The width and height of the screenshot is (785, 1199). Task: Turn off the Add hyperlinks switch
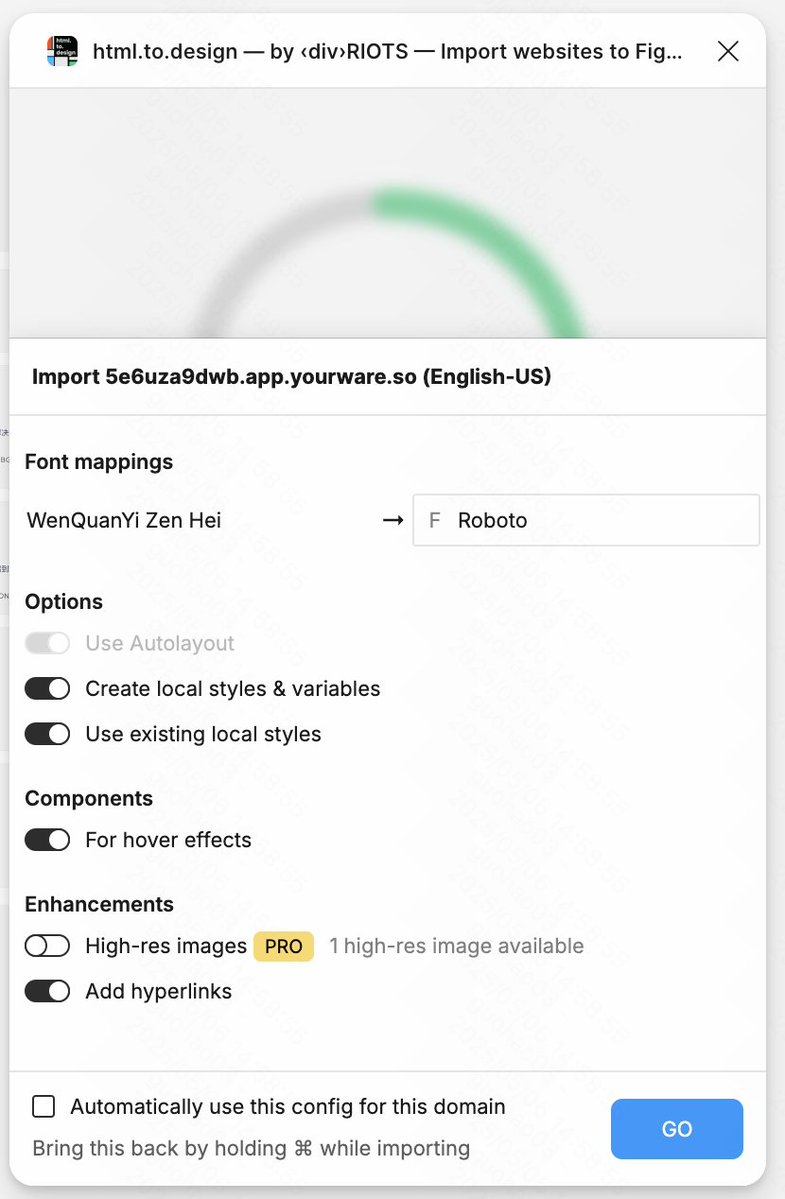48,991
